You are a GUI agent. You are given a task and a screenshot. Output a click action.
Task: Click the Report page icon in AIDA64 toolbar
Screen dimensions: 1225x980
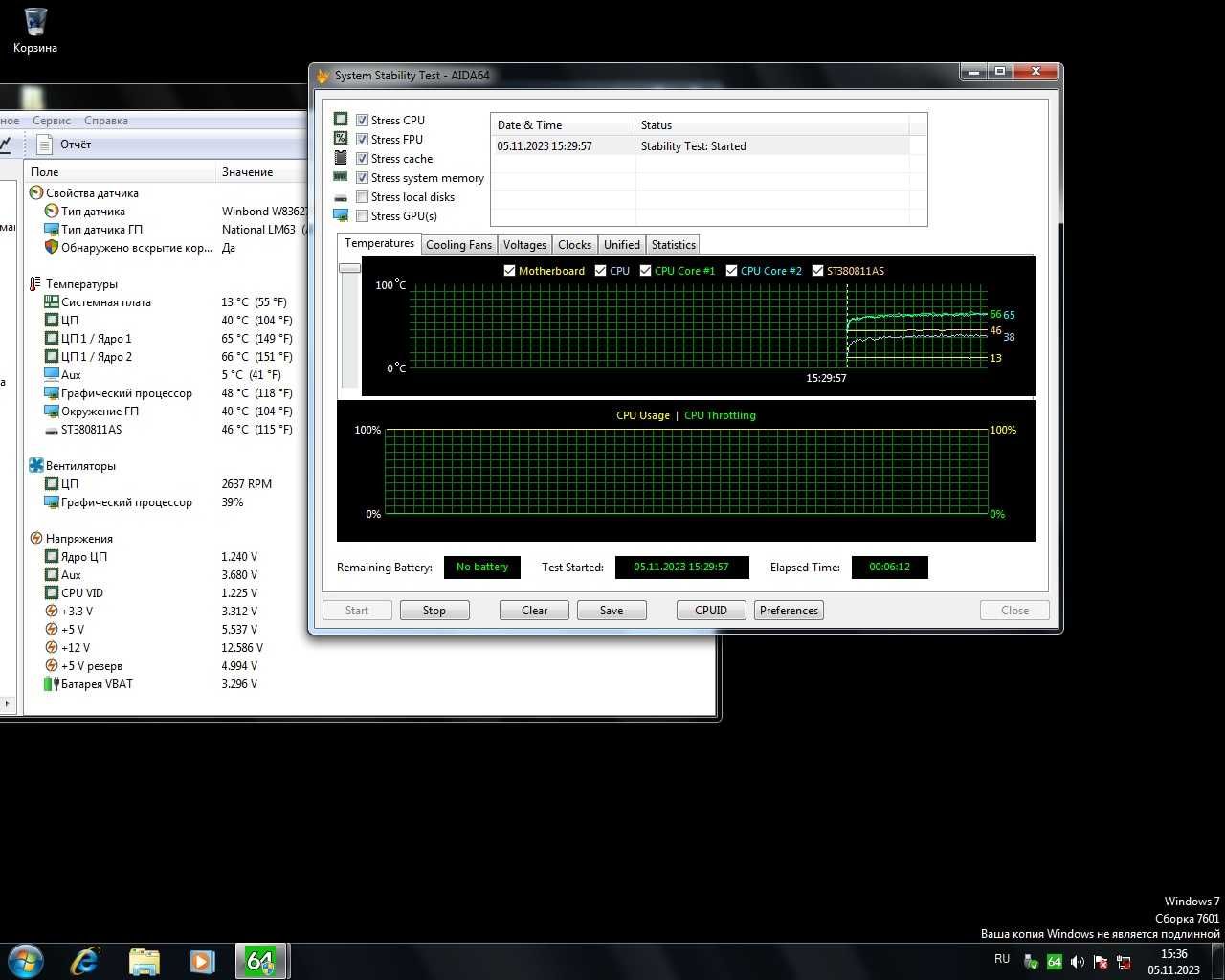(x=44, y=145)
